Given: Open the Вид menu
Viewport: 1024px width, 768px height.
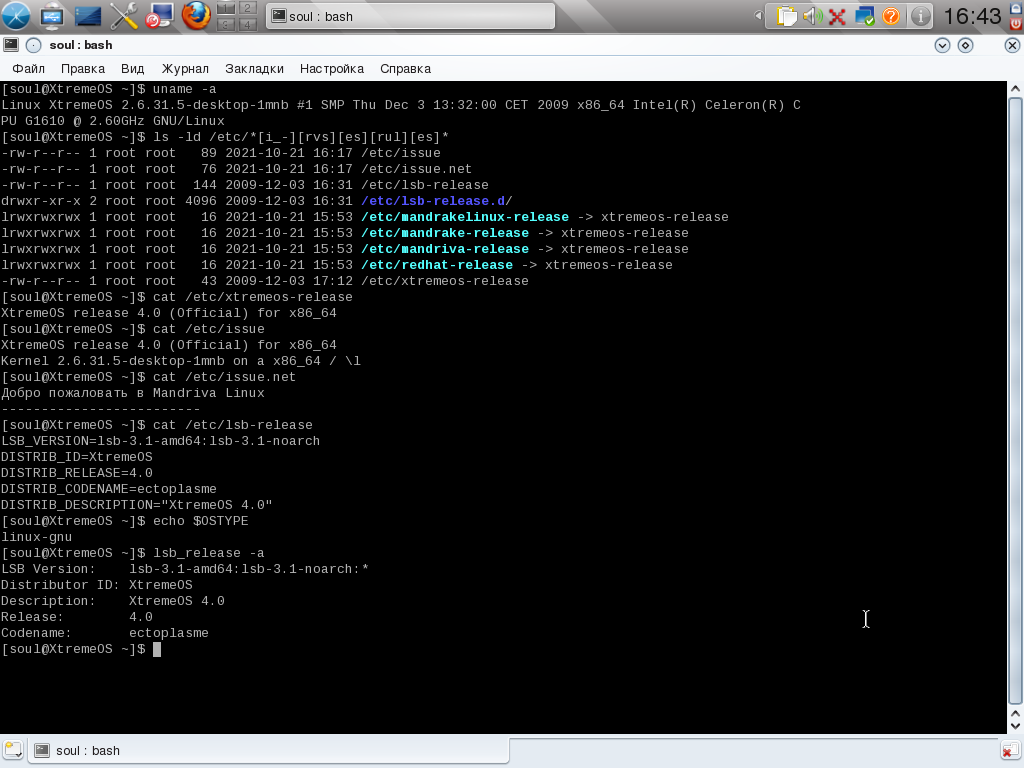Looking at the screenshot, I should pyautogui.click(x=133, y=69).
